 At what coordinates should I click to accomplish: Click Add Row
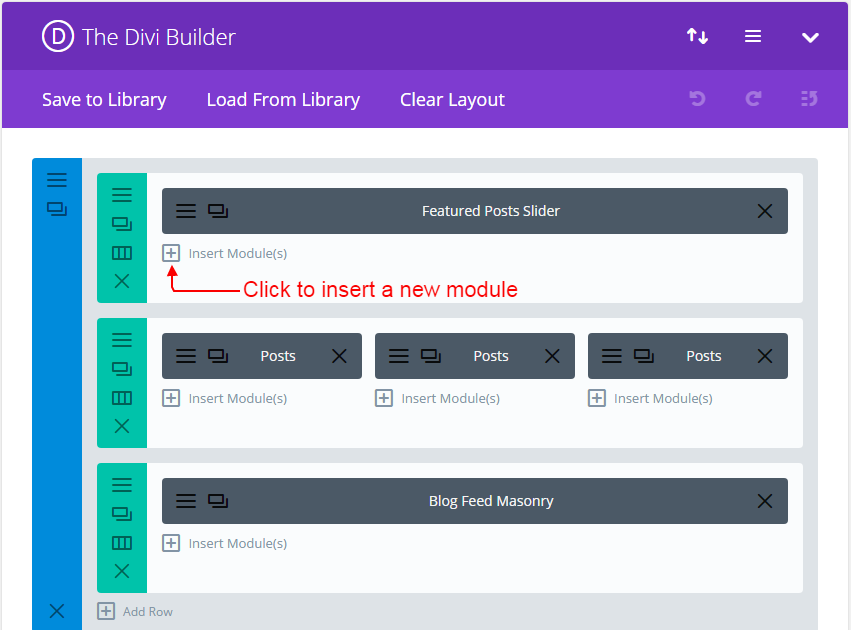[135, 612]
